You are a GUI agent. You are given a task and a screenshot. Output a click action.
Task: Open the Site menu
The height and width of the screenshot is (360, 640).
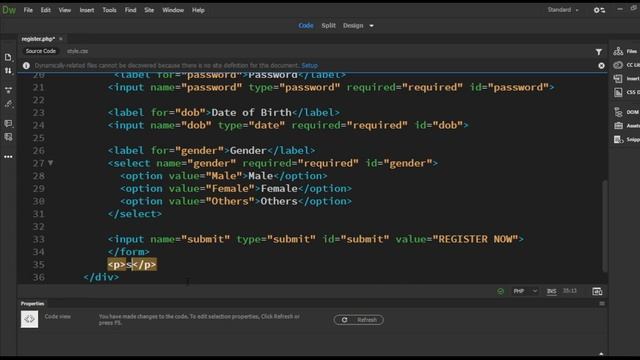149,10
